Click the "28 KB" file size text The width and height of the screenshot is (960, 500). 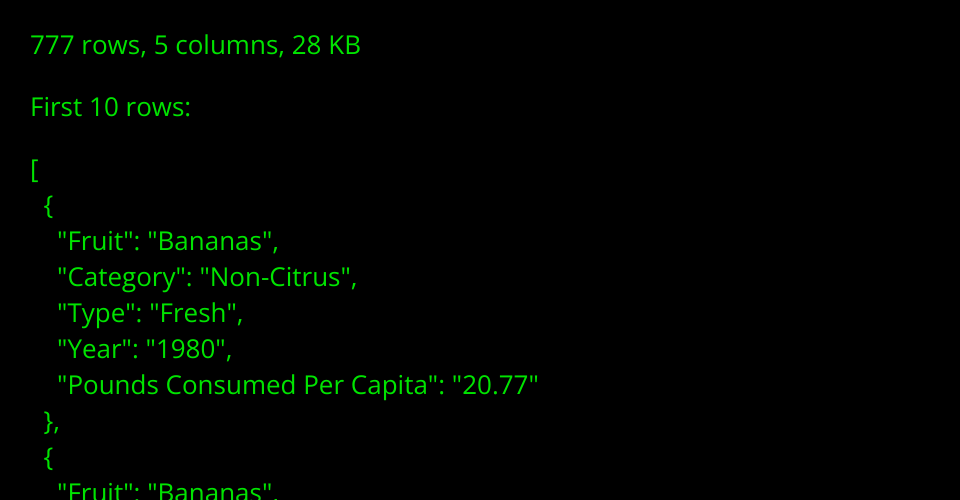point(326,45)
